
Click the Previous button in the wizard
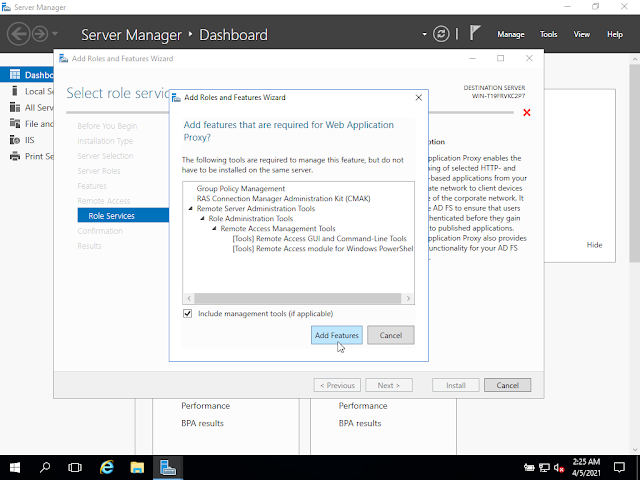tap(337, 385)
